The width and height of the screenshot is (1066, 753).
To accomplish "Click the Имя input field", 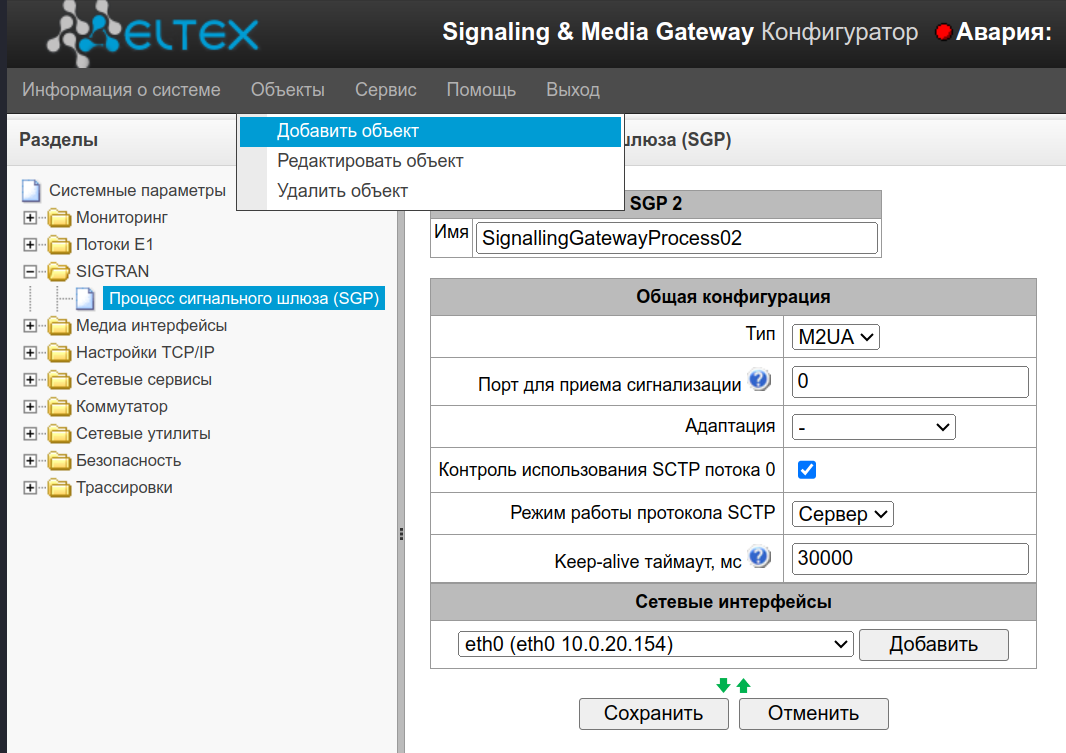I will 676,239.
